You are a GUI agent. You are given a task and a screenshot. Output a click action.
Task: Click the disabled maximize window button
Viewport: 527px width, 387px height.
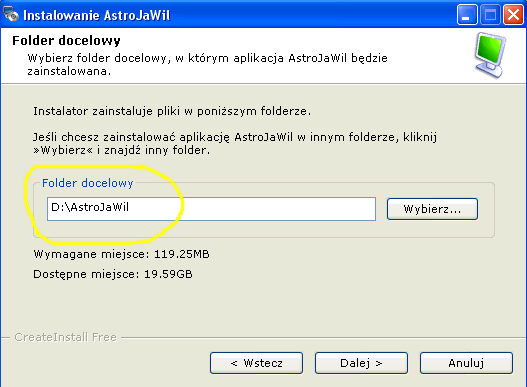pyautogui.click(x=490, y=15)
